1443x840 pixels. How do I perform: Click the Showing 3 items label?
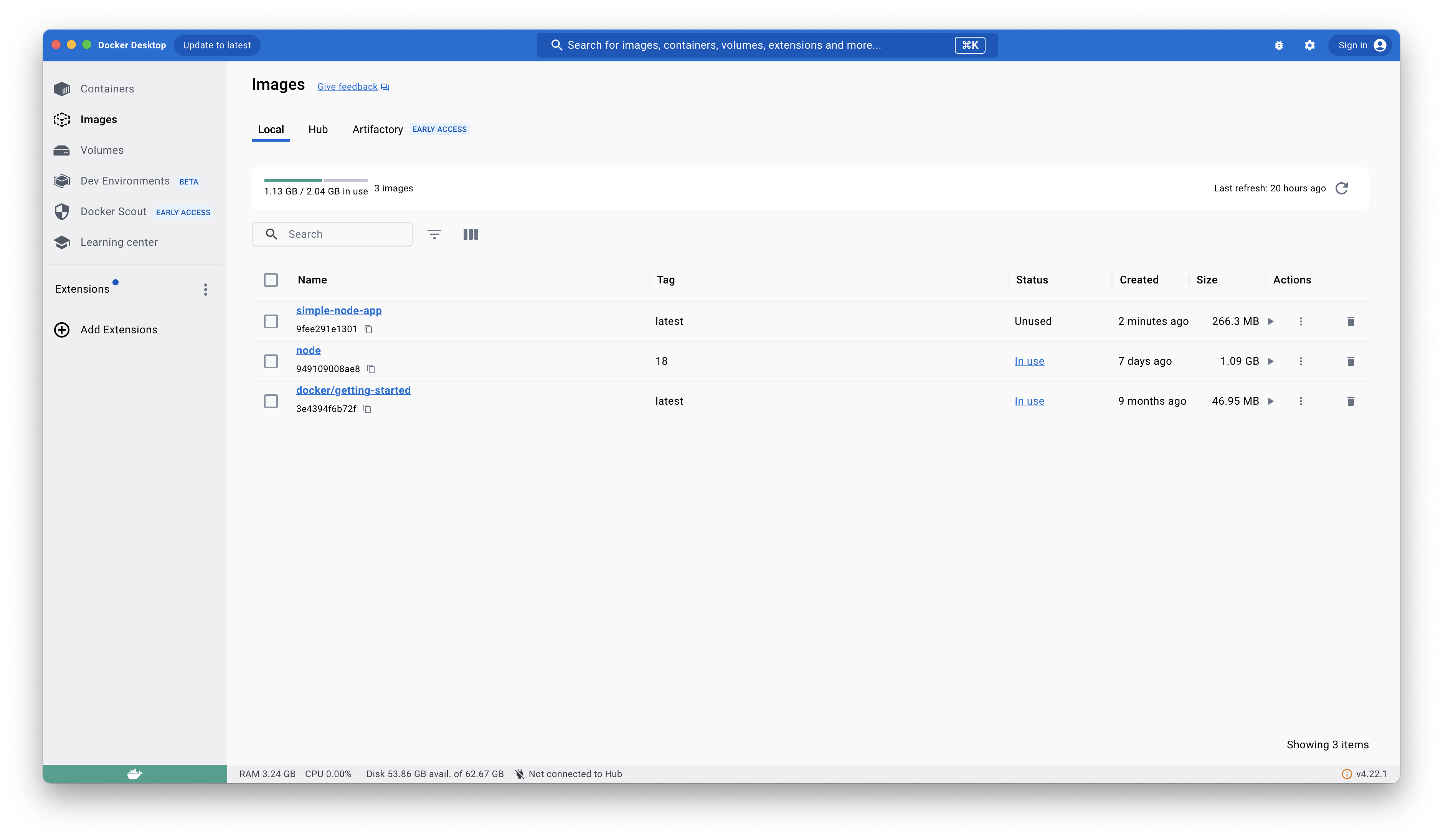(1327, 744)
